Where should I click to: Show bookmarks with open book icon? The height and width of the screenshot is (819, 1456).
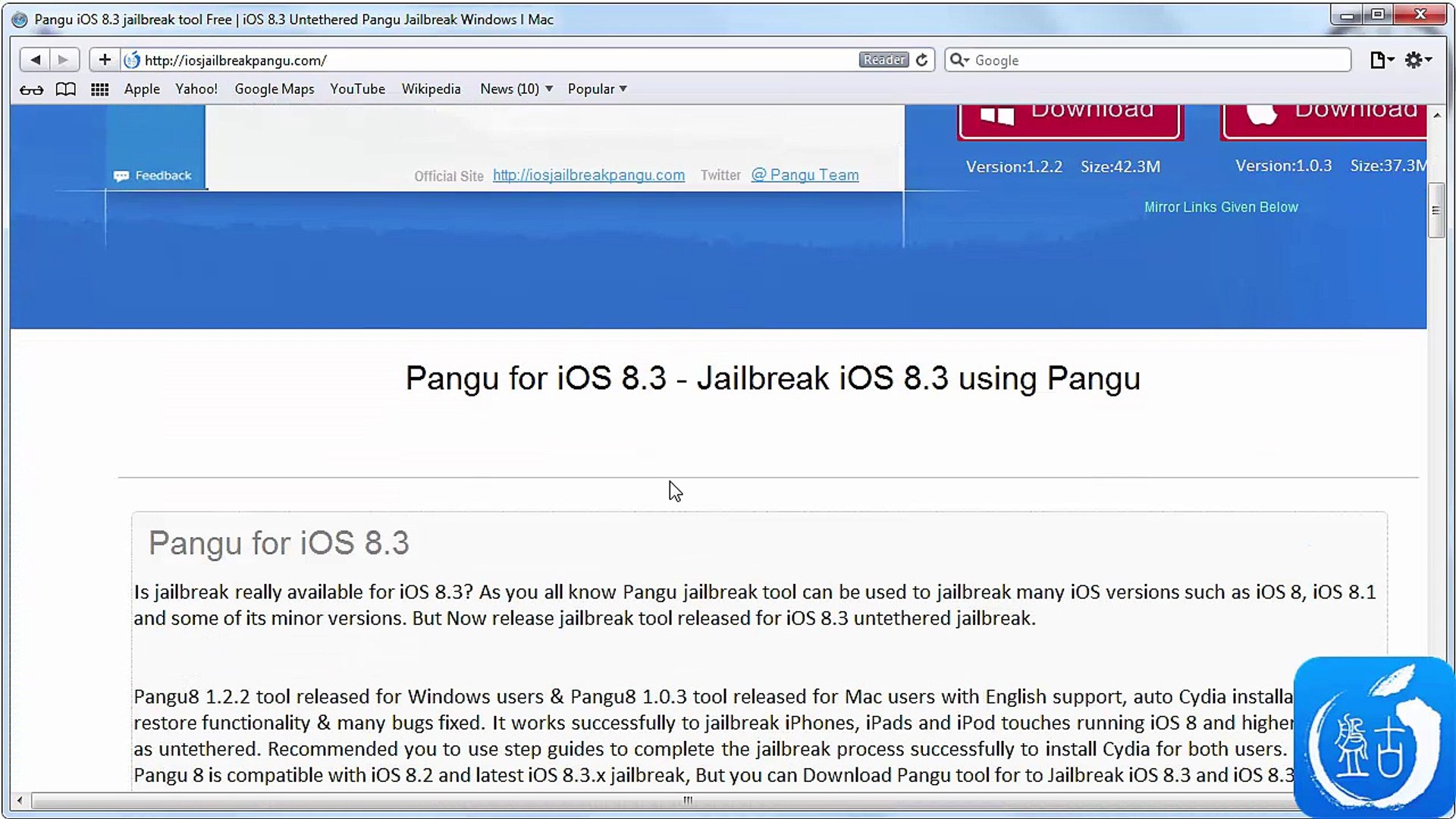coord(66,89)
